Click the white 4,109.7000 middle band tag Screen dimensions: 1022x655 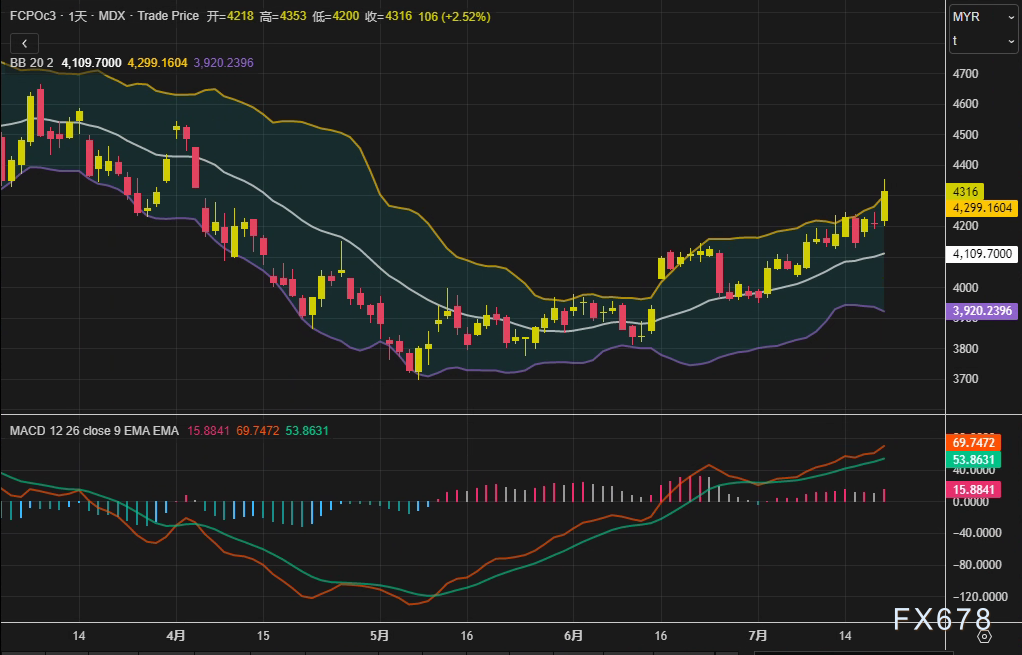click(x=983, y=255)
